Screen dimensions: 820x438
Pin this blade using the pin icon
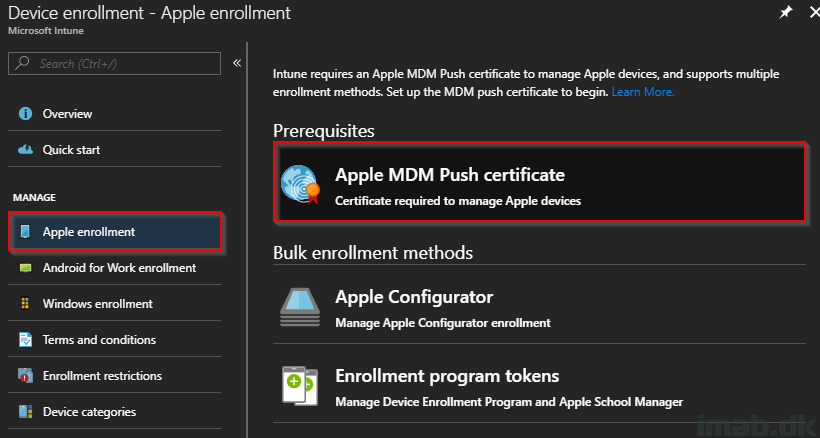click(786, 13)
